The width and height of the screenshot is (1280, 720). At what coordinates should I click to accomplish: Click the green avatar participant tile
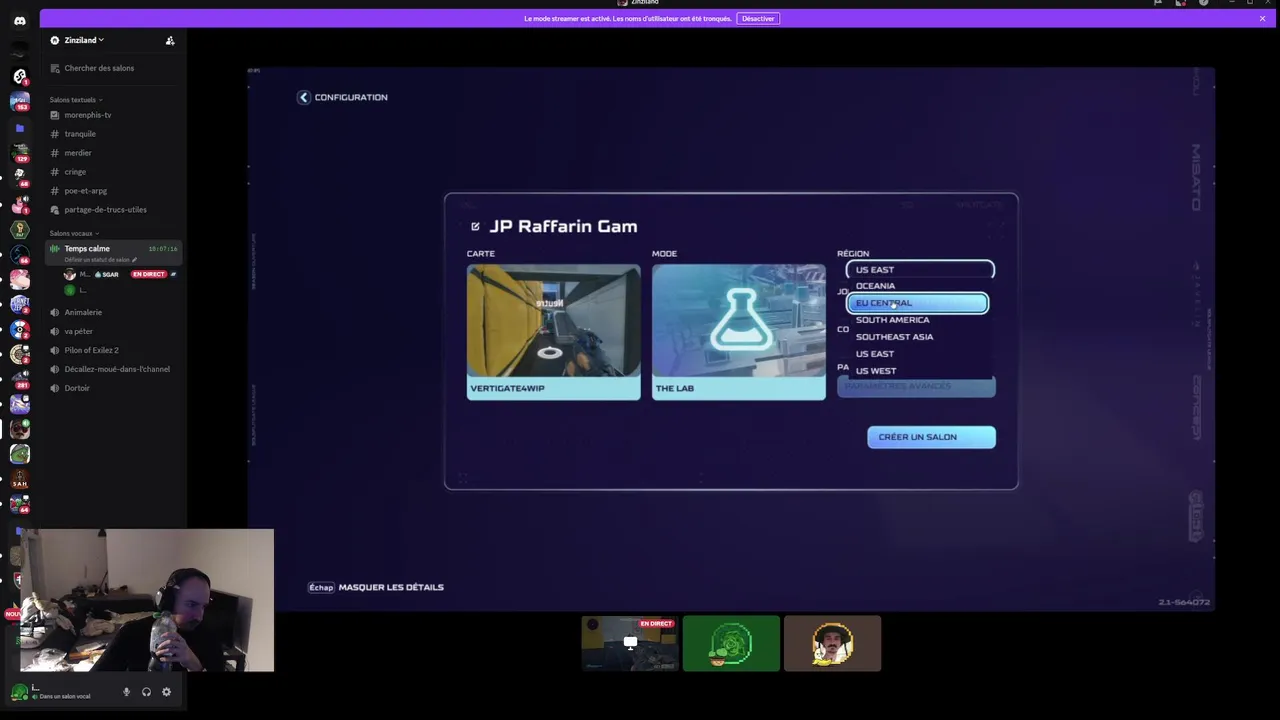(x=731, y=644)
